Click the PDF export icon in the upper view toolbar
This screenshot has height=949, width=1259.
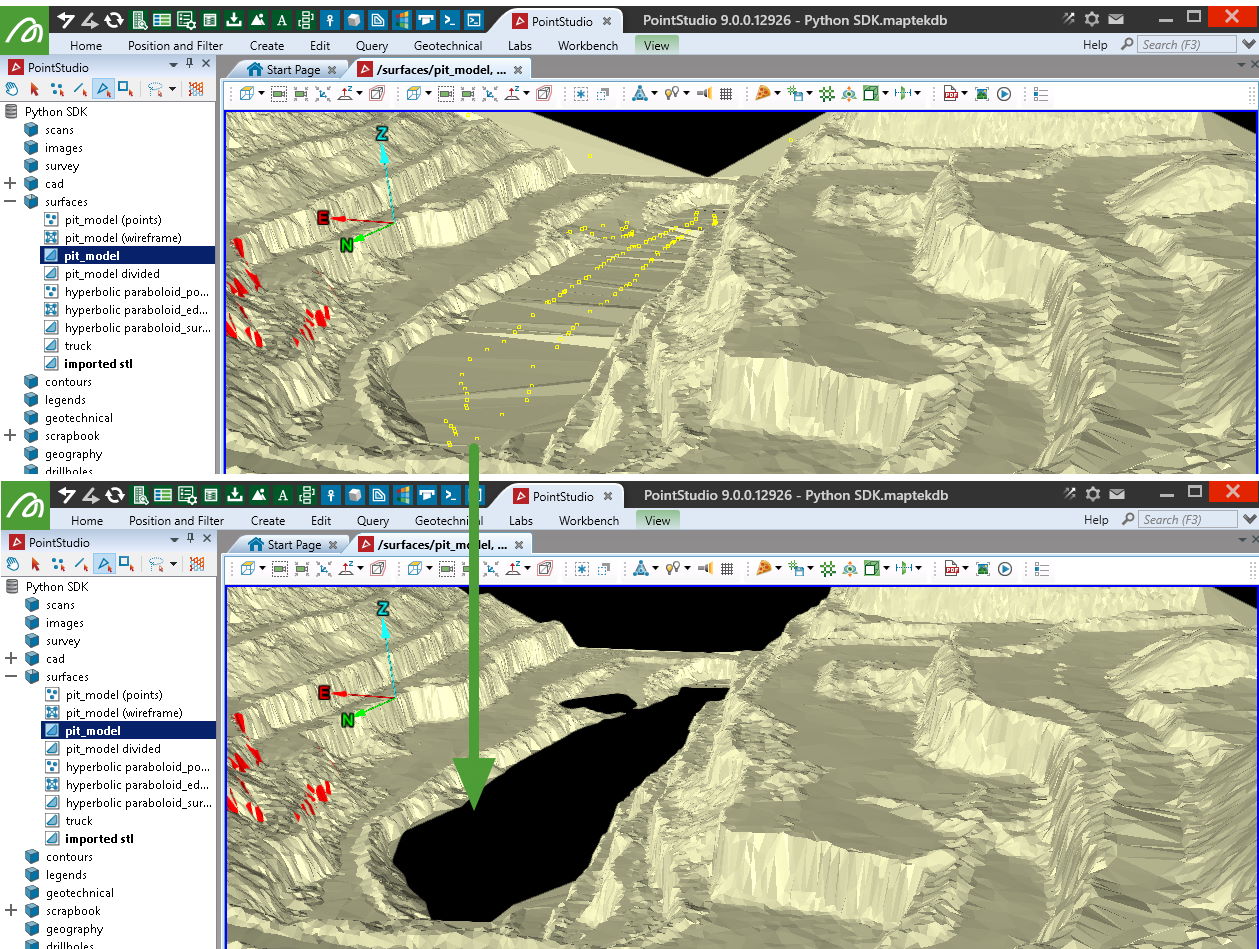click(950, 93)
